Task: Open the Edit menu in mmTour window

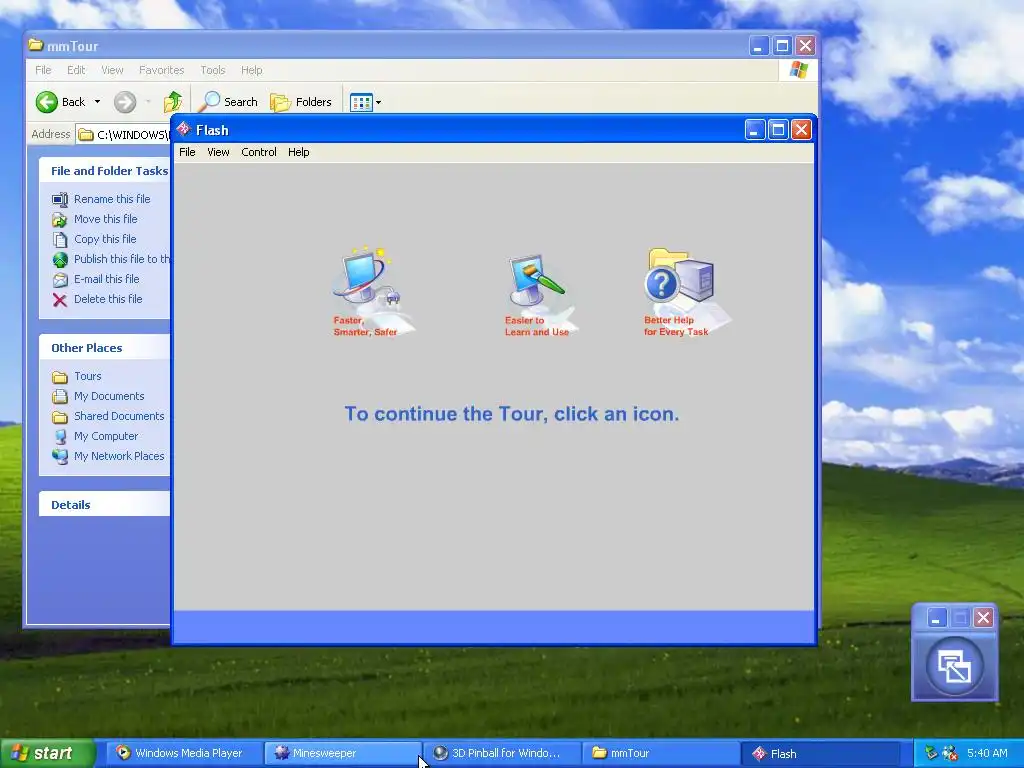Action: tap(76, 70)
